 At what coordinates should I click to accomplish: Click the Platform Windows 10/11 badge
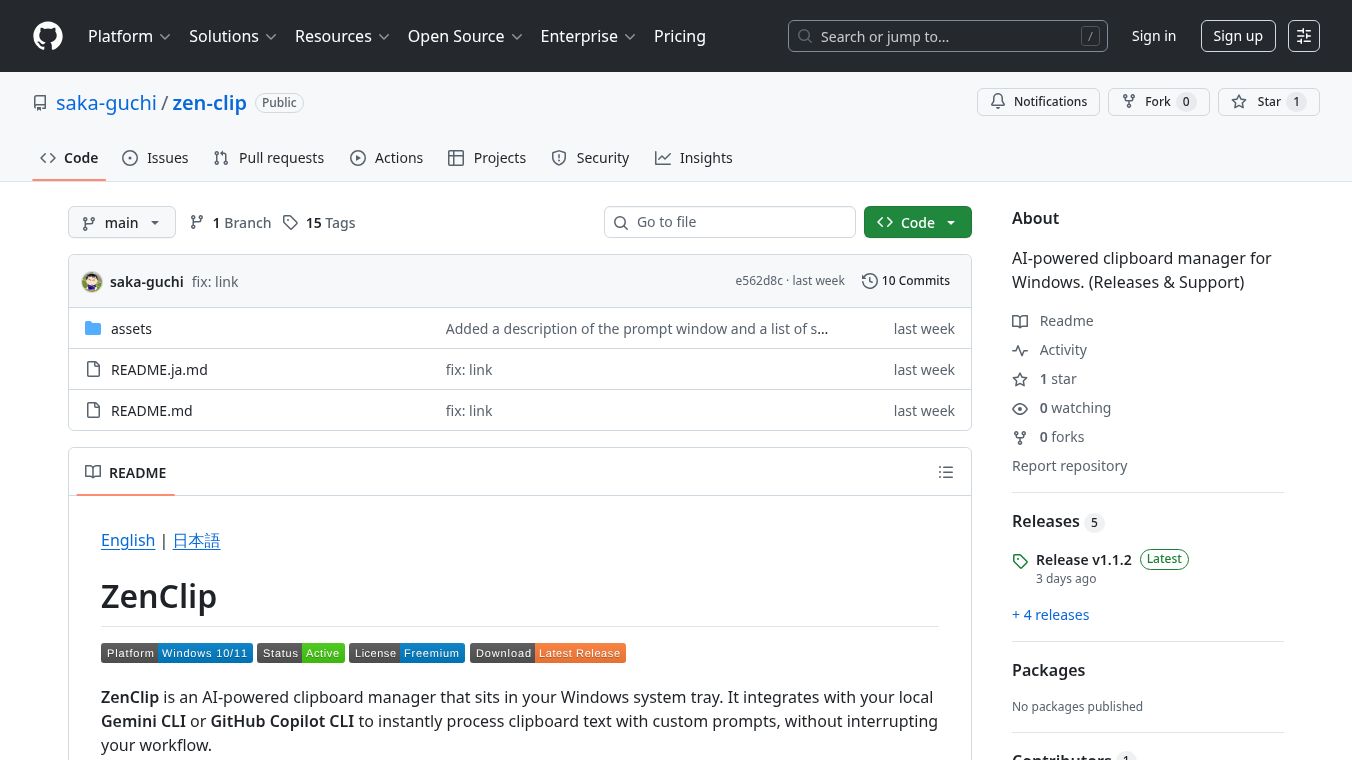pyautogui.click(x=176, y=653)
